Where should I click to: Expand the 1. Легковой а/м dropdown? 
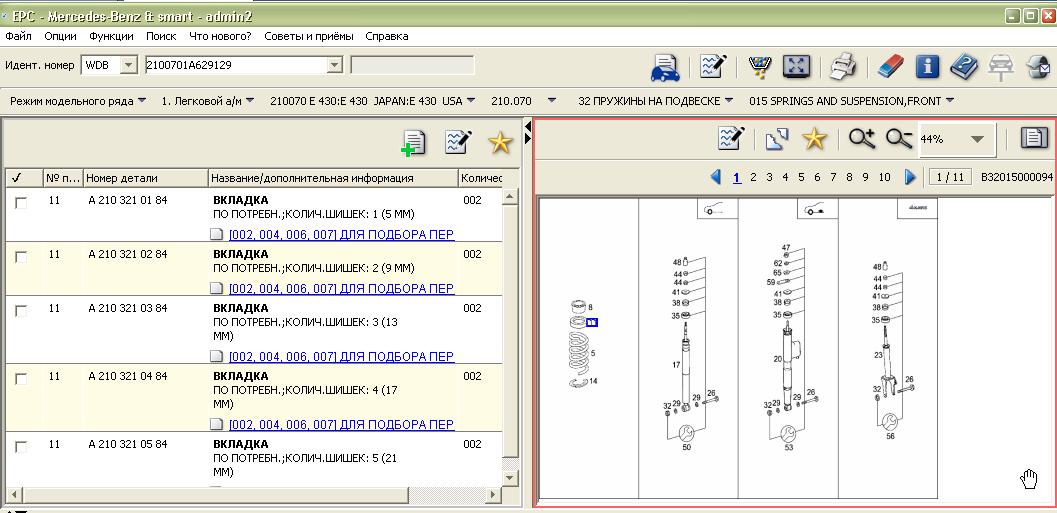tap(249, 100)
